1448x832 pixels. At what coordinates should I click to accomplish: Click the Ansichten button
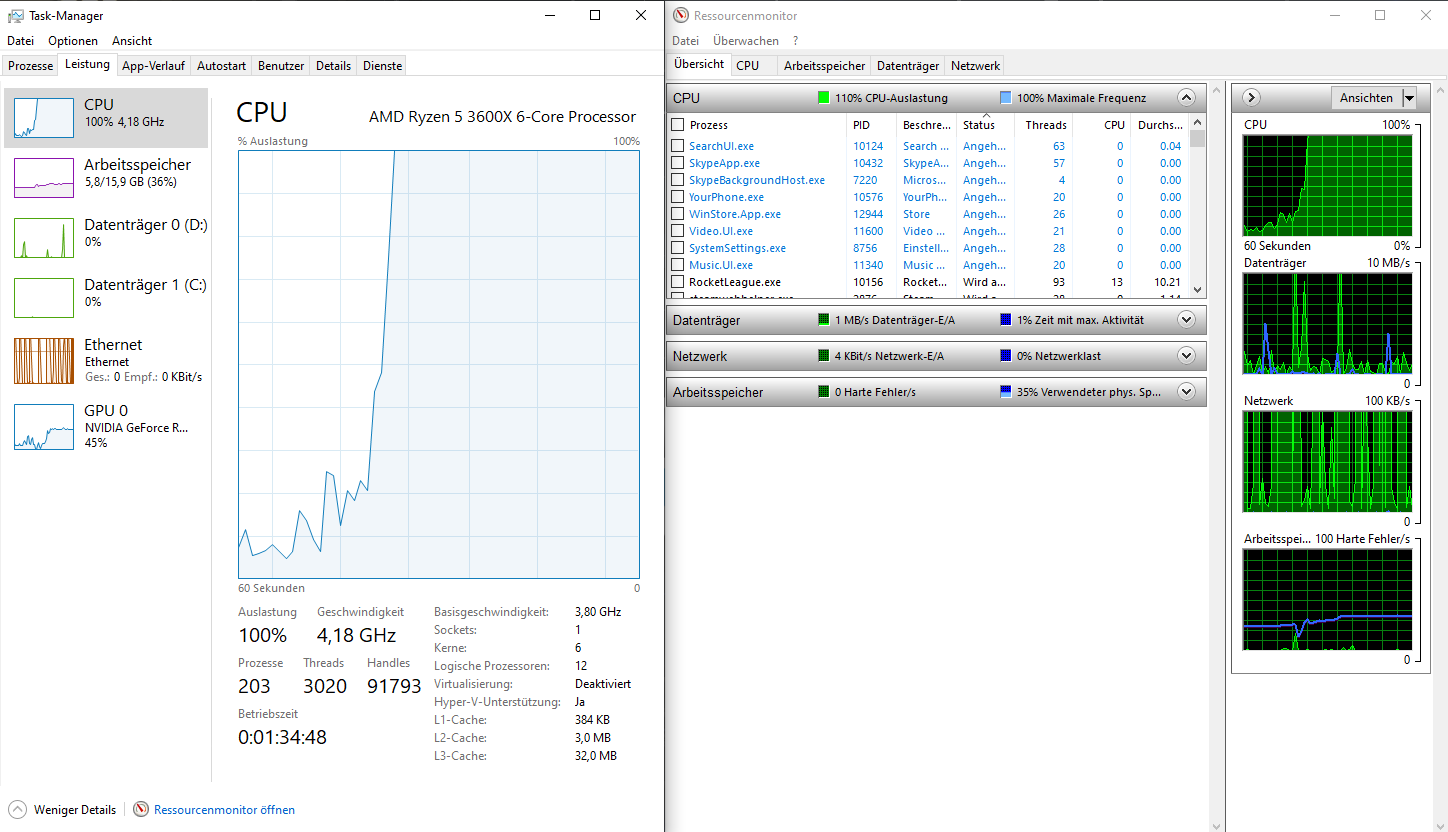[x=1366, y=98]
